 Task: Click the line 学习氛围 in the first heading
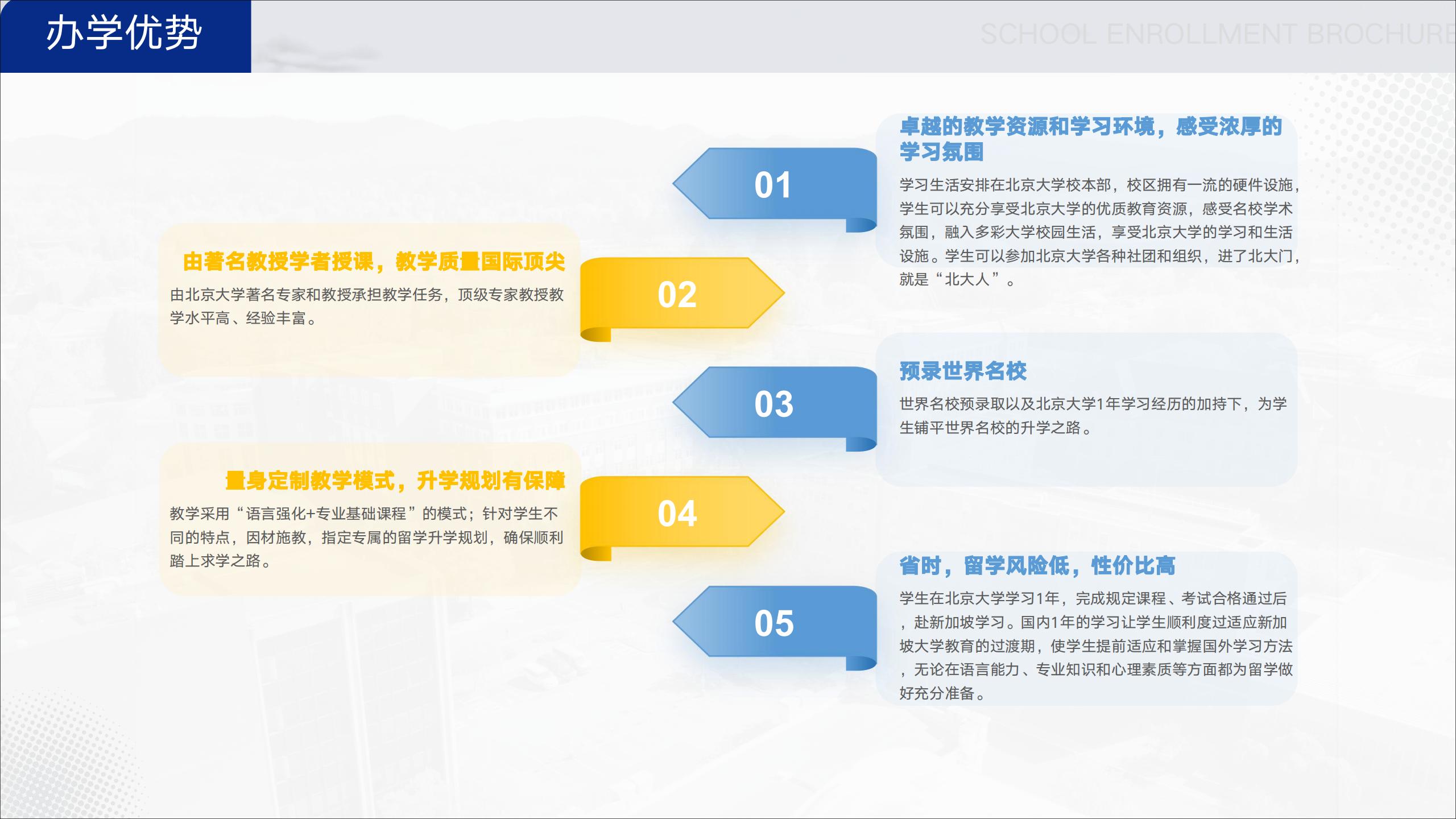(941, 151)
